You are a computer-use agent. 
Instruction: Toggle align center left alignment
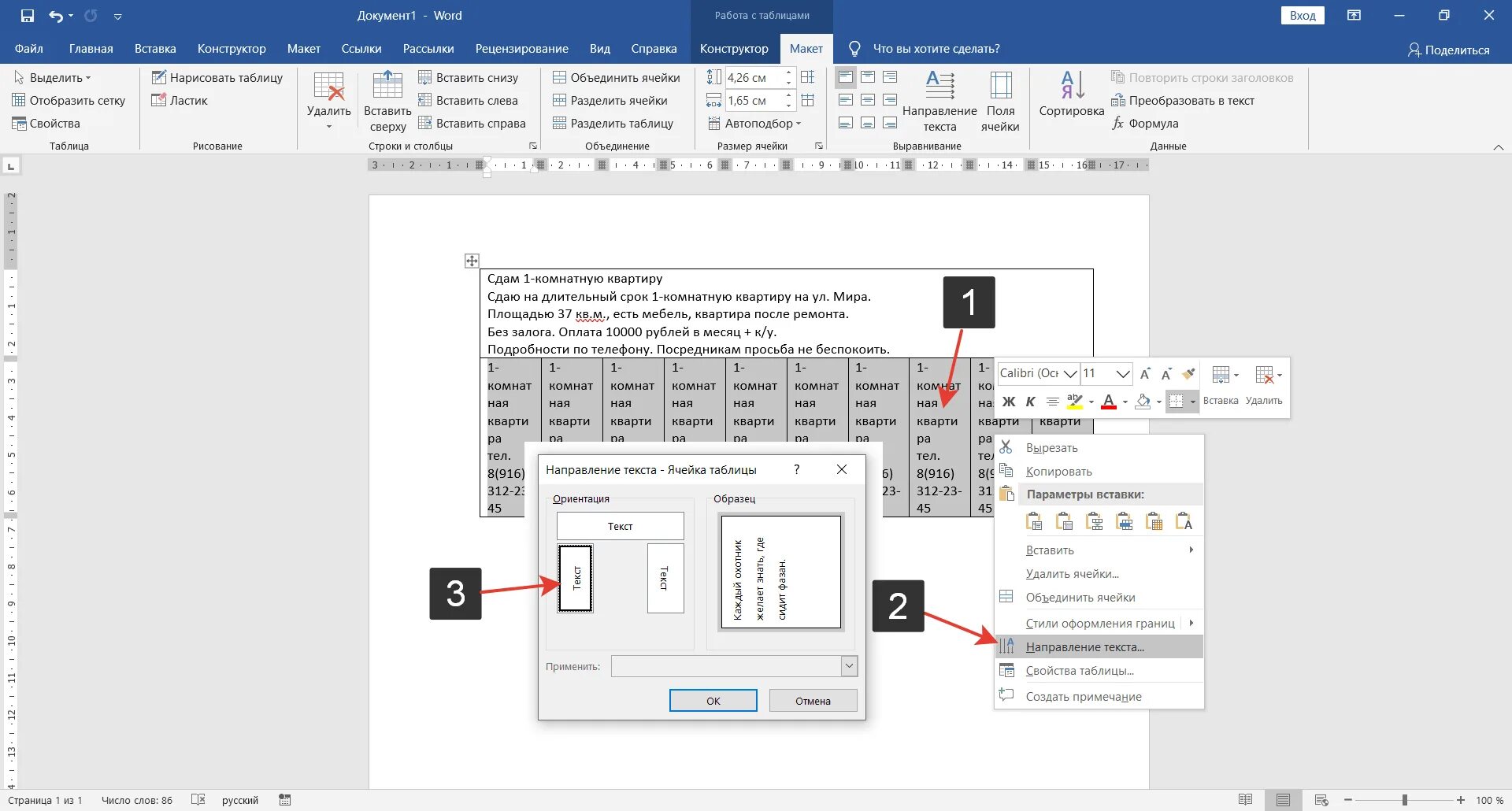[x=845, y=100]
